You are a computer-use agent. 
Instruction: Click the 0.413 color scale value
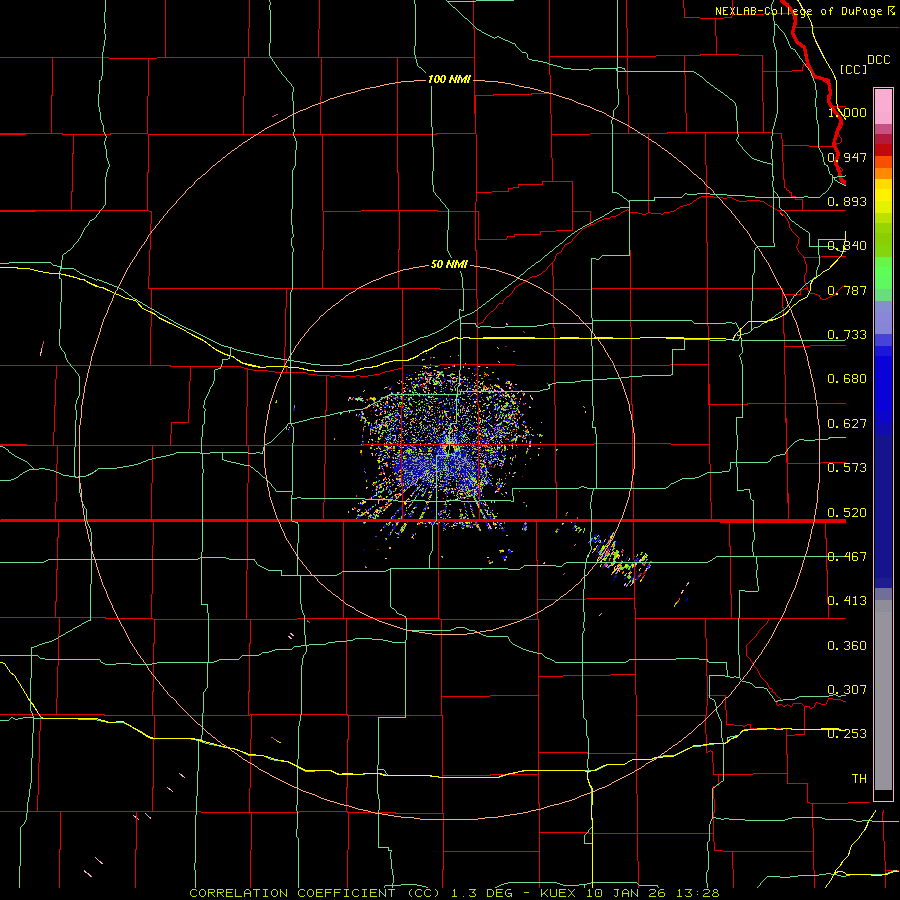pos(847,601)
